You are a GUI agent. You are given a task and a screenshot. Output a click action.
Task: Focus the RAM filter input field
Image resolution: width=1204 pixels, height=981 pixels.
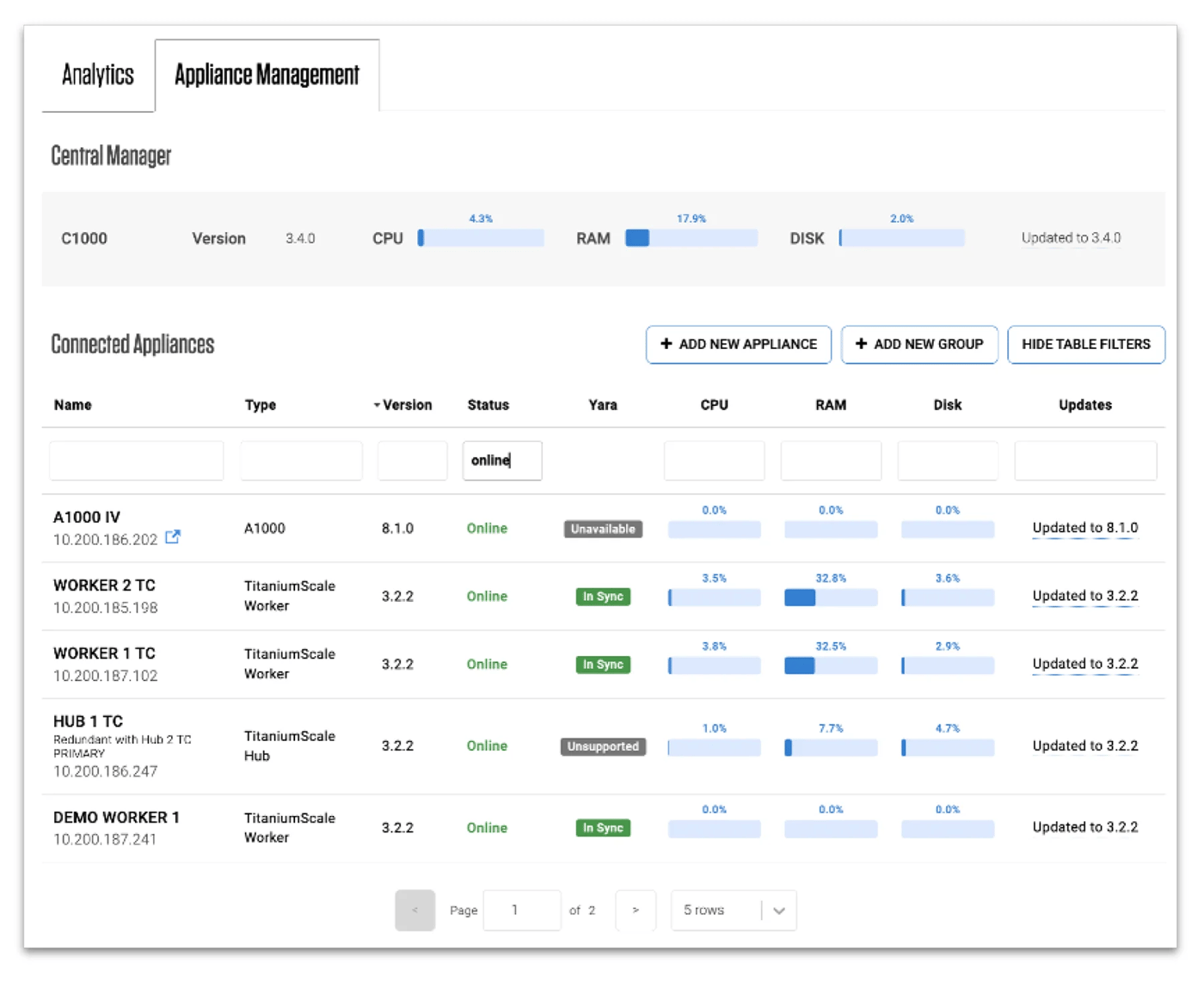click(831, 461)
